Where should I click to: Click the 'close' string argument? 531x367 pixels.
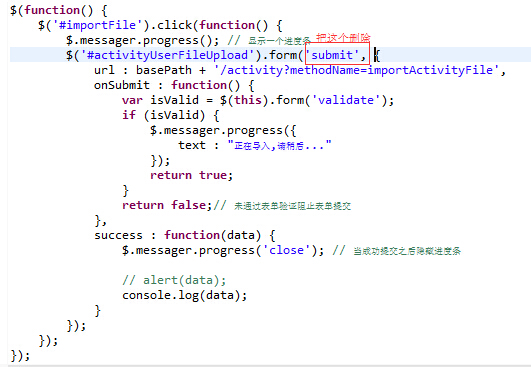286,250
